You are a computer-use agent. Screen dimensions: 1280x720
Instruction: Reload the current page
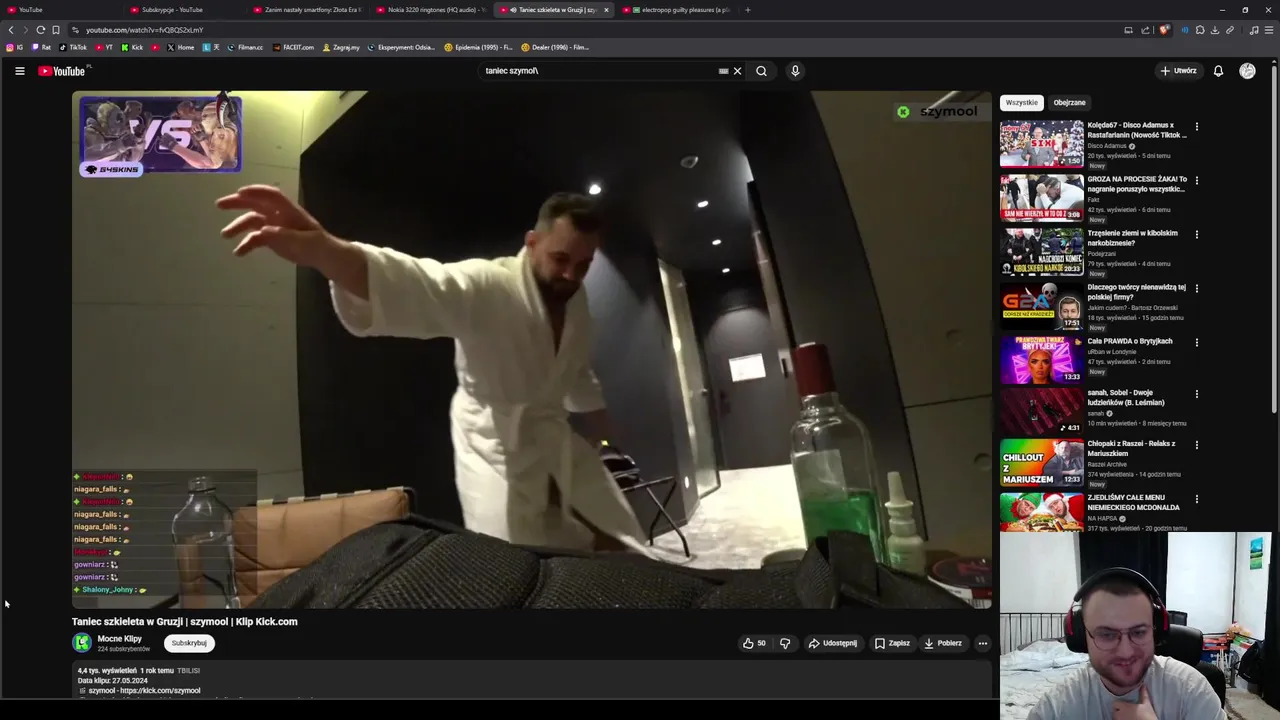coord(40,30)
